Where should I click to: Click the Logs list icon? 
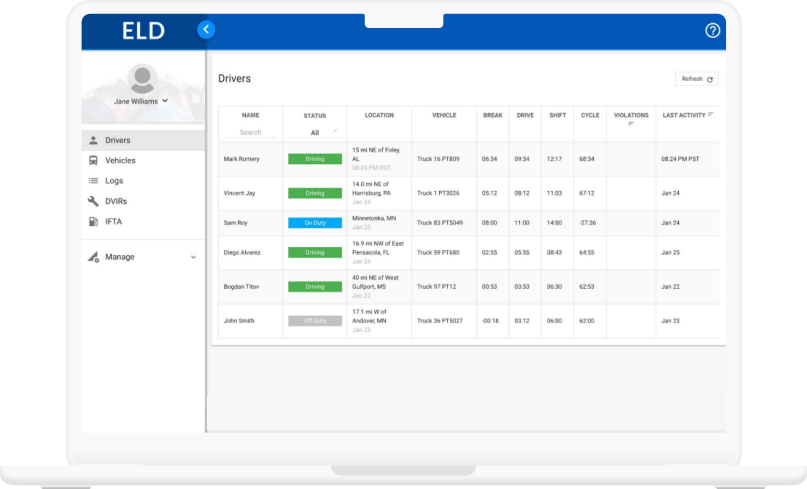coord(93,181)
